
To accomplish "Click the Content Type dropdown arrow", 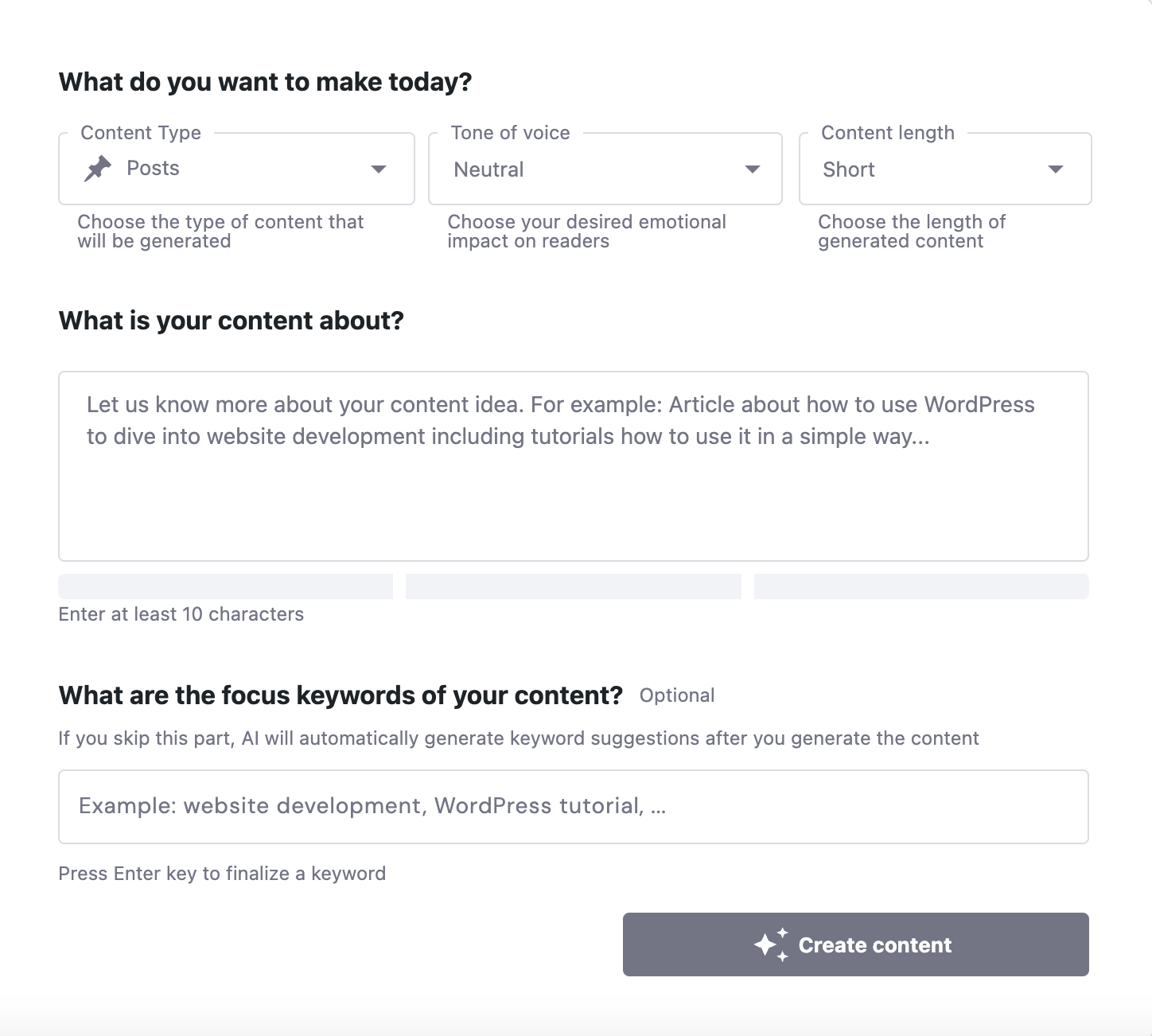I will (379, 169).
